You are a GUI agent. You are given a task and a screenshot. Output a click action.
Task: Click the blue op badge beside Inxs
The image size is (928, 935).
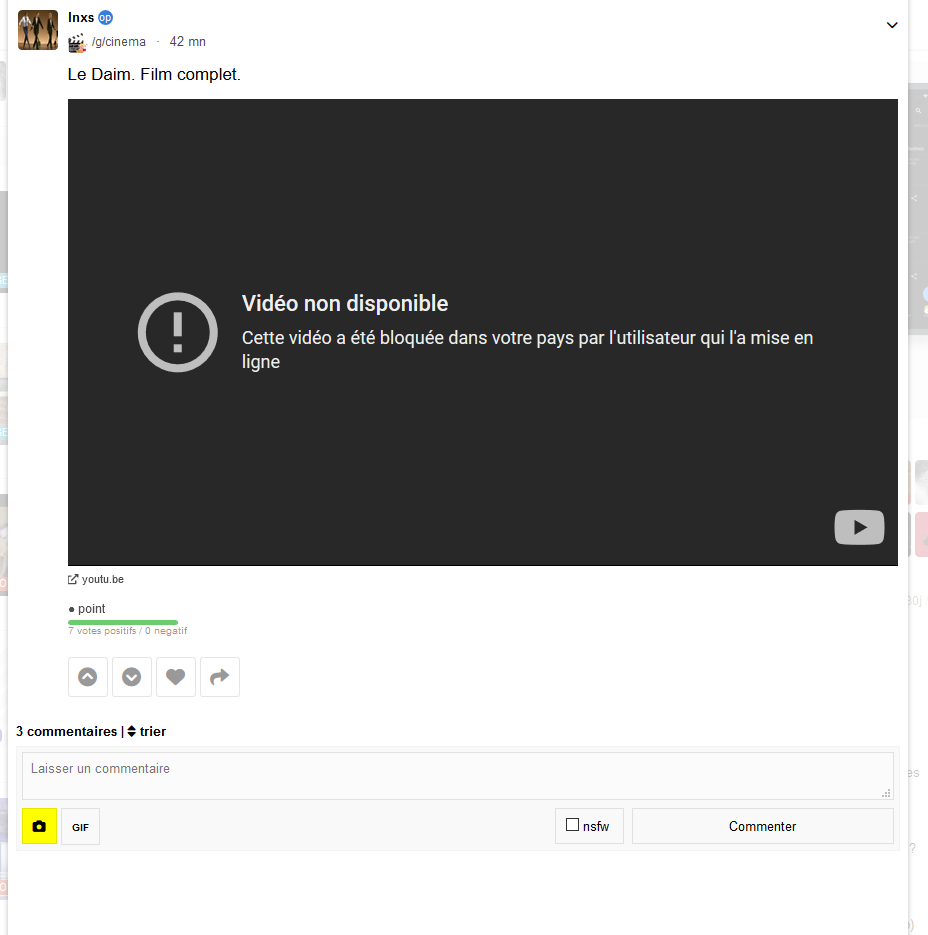105,18
